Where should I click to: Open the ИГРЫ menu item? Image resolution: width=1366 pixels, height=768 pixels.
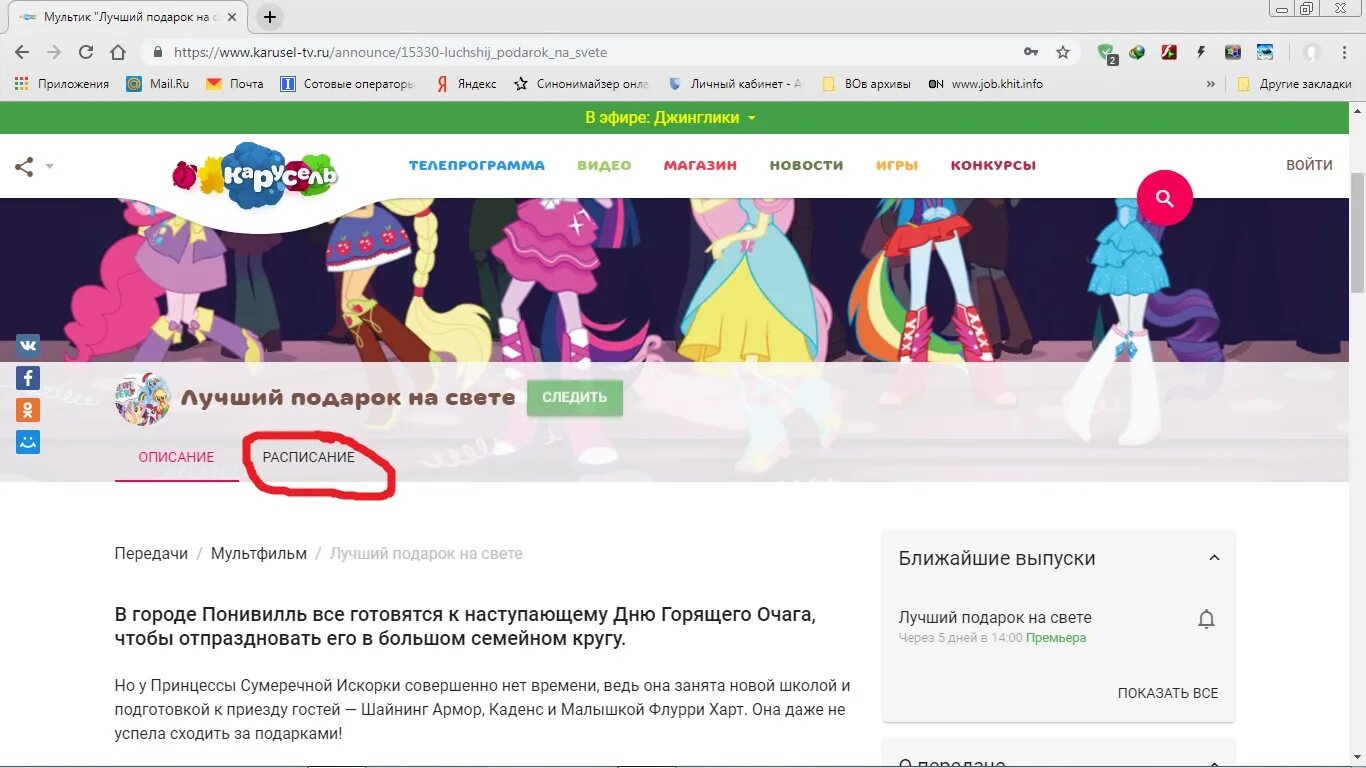coord(897,165)
